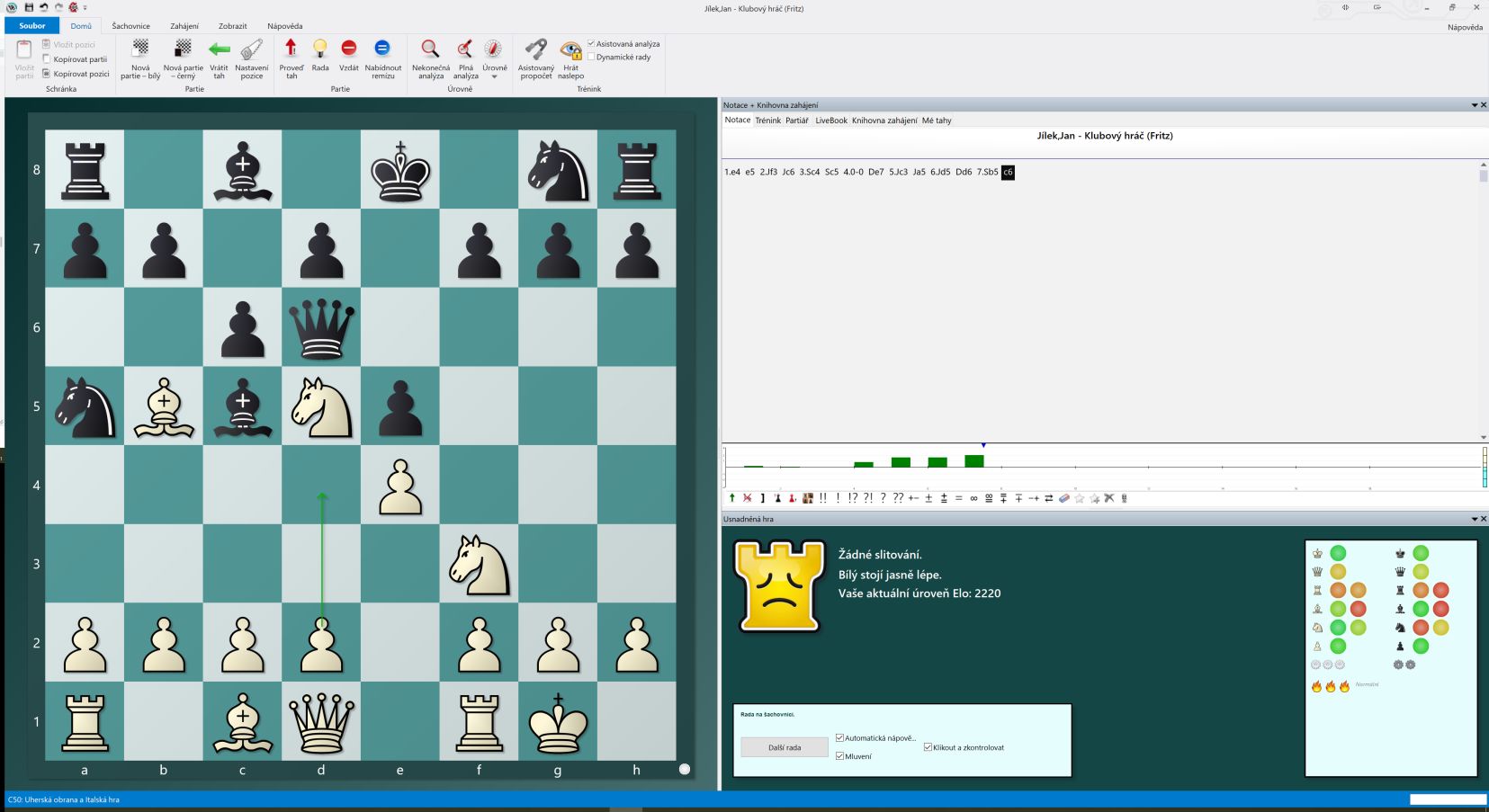
Task: Enable Dynamické rady checkbox
Action: (x=591, y=57)
